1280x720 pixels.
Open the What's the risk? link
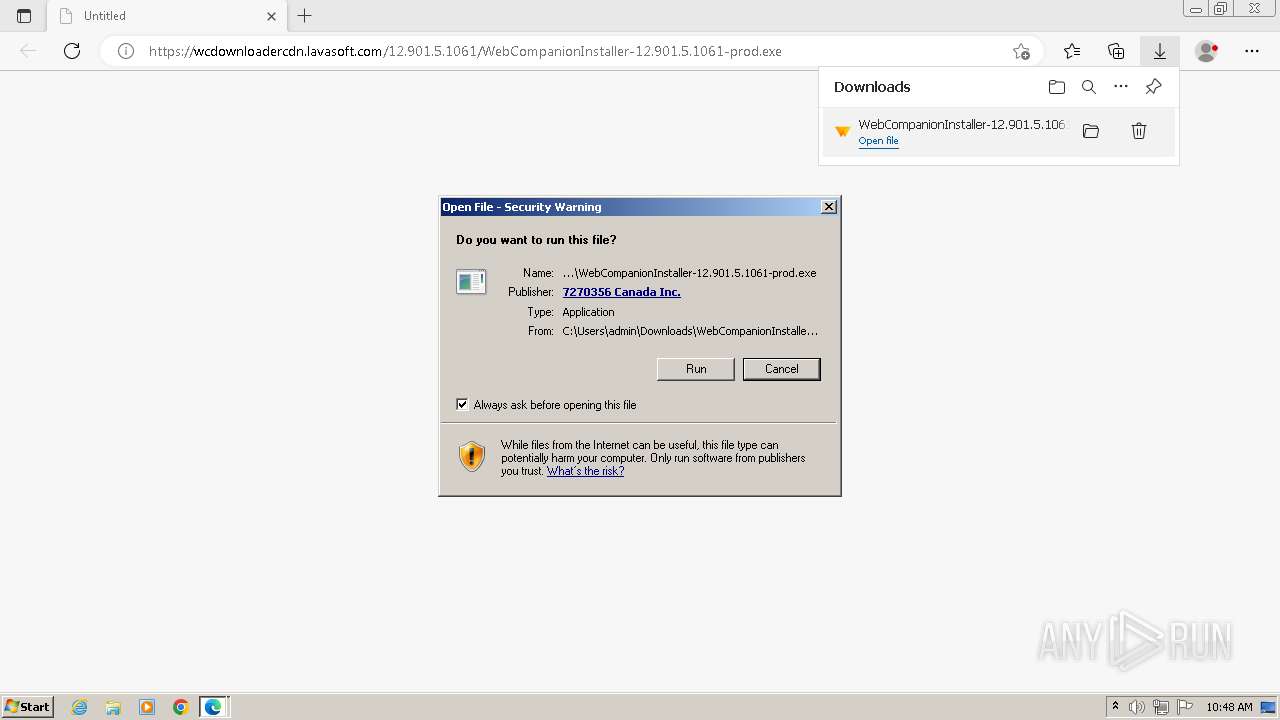click(x=585, y=471)
